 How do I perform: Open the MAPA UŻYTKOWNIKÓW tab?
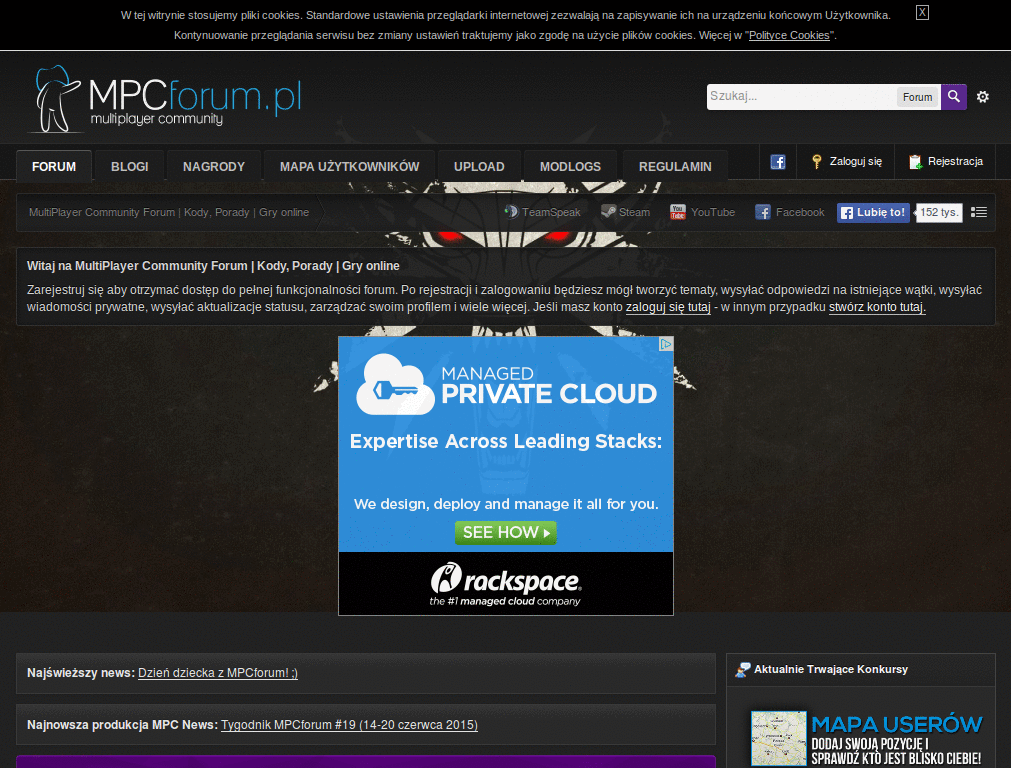point(349,167)
